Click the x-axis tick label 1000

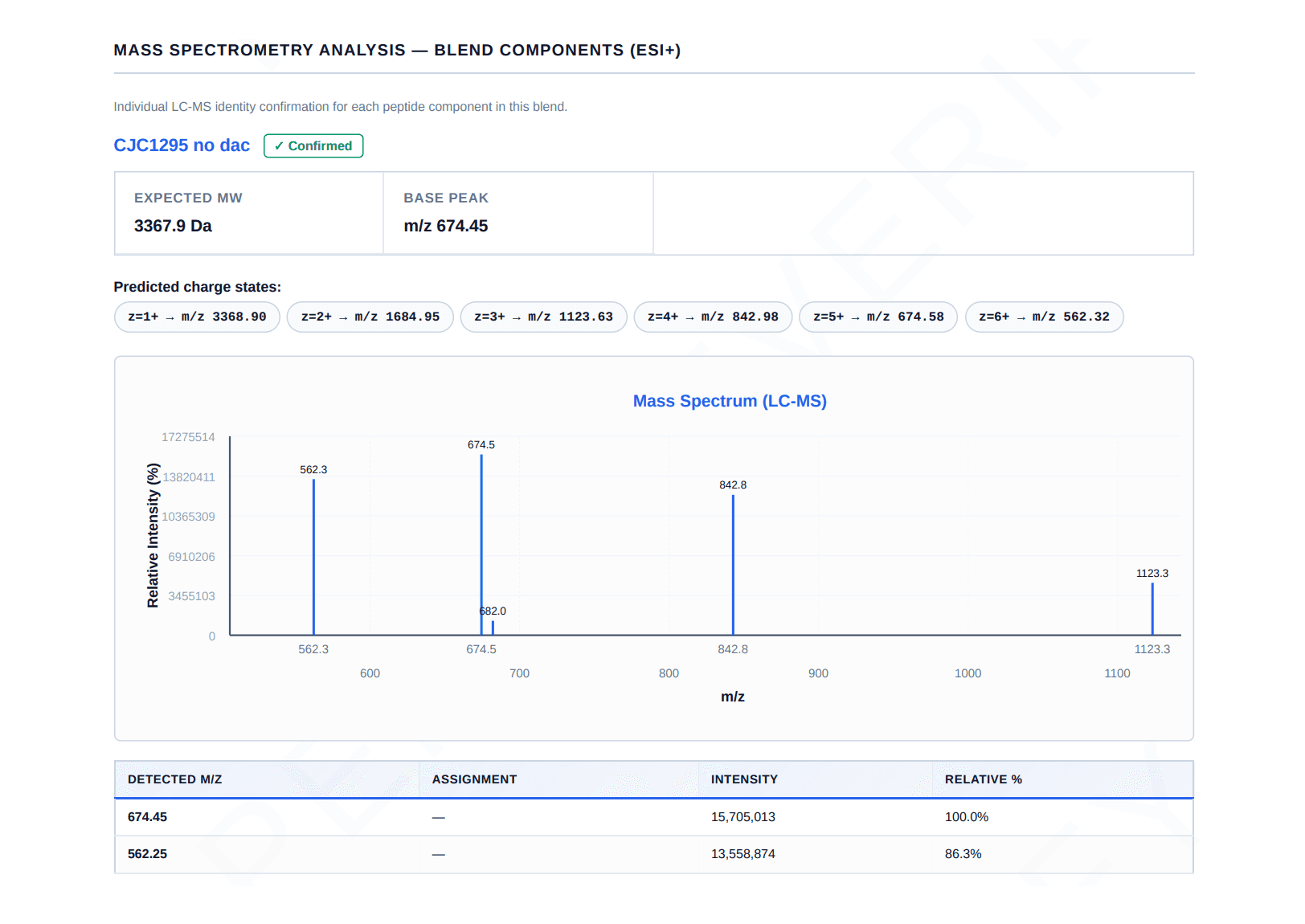click(x=967, y=673)
